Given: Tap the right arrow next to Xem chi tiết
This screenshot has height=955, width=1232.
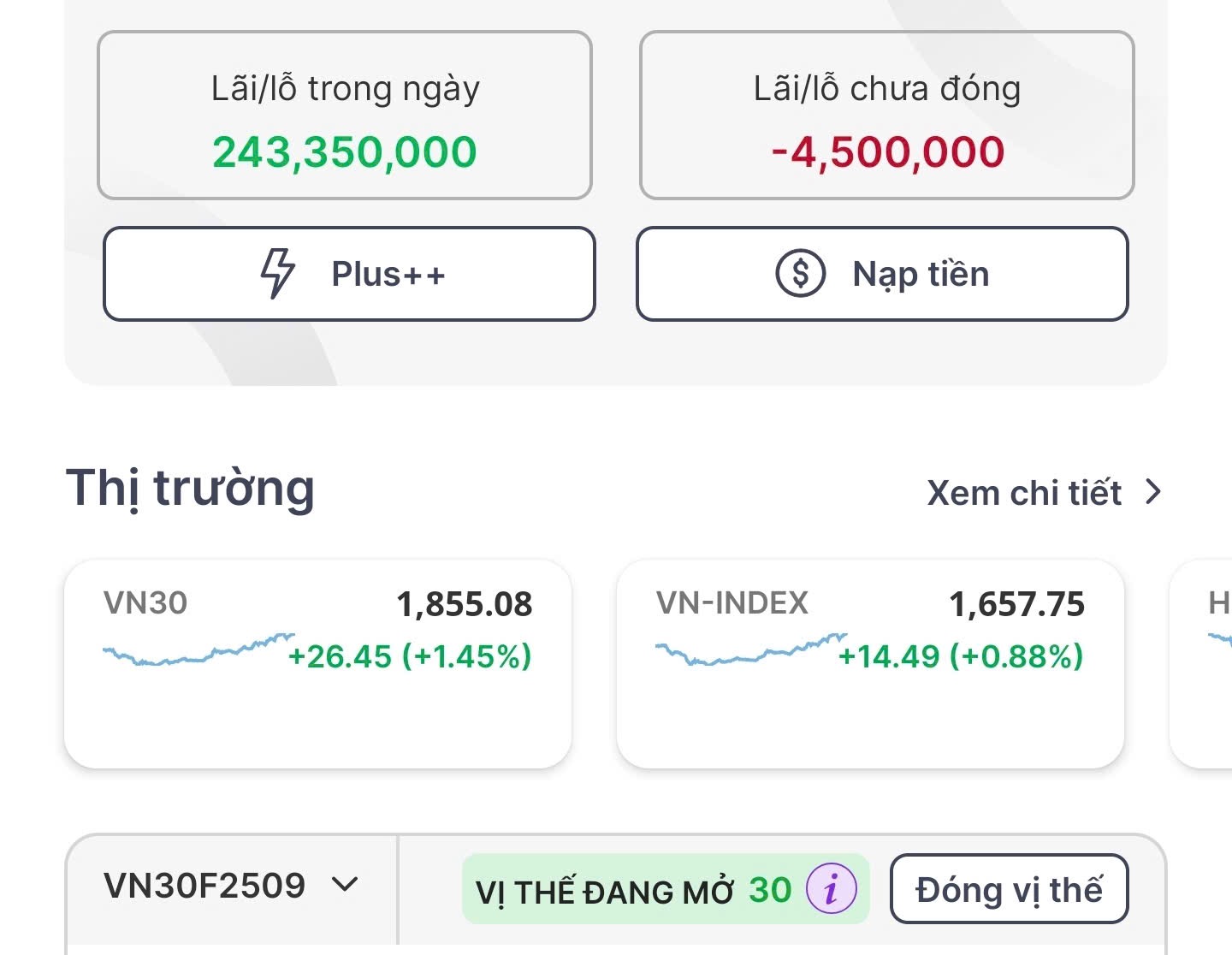Looking at the screenshot, I should 1153,492.
